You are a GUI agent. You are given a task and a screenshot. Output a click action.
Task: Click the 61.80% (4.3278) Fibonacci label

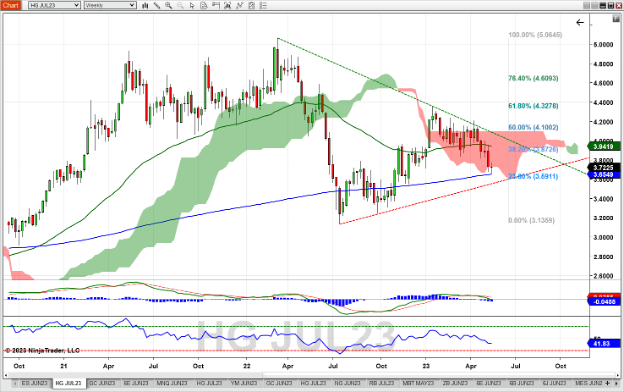coord(533,106)
